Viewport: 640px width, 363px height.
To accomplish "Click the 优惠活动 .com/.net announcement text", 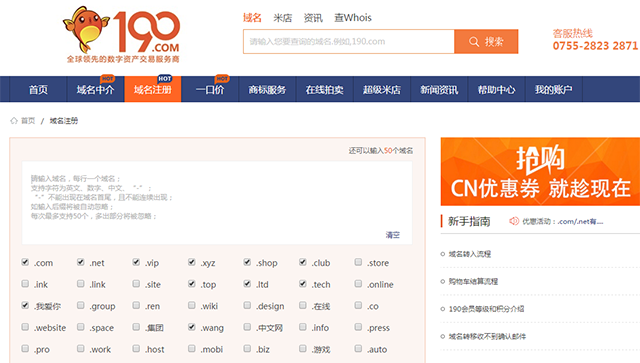I will coord(562,221).
